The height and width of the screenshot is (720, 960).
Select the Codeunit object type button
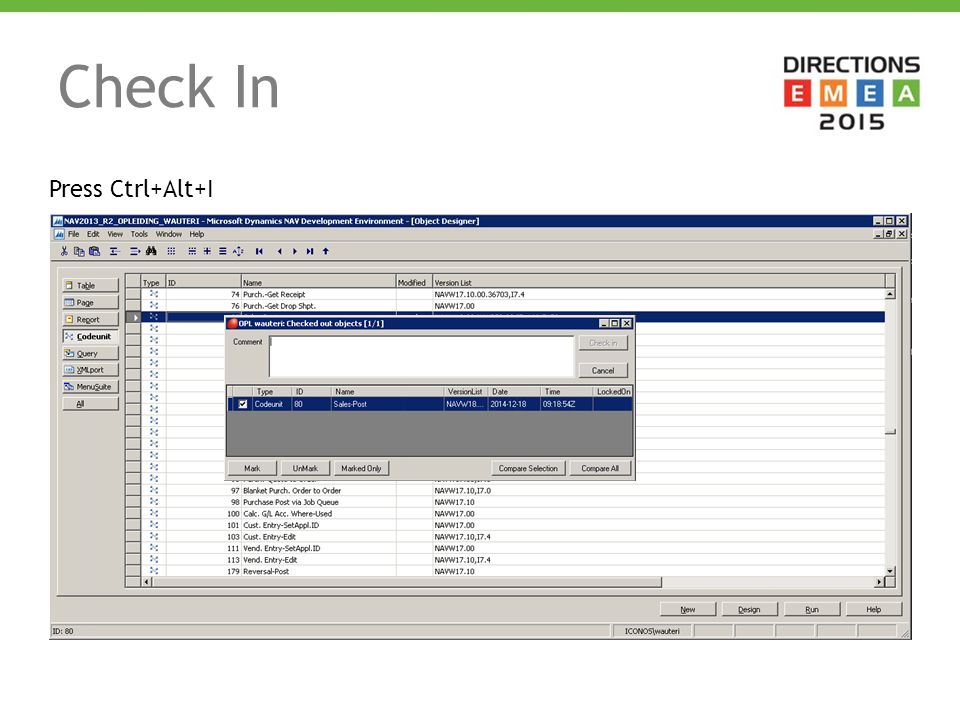tap(90, 336)
